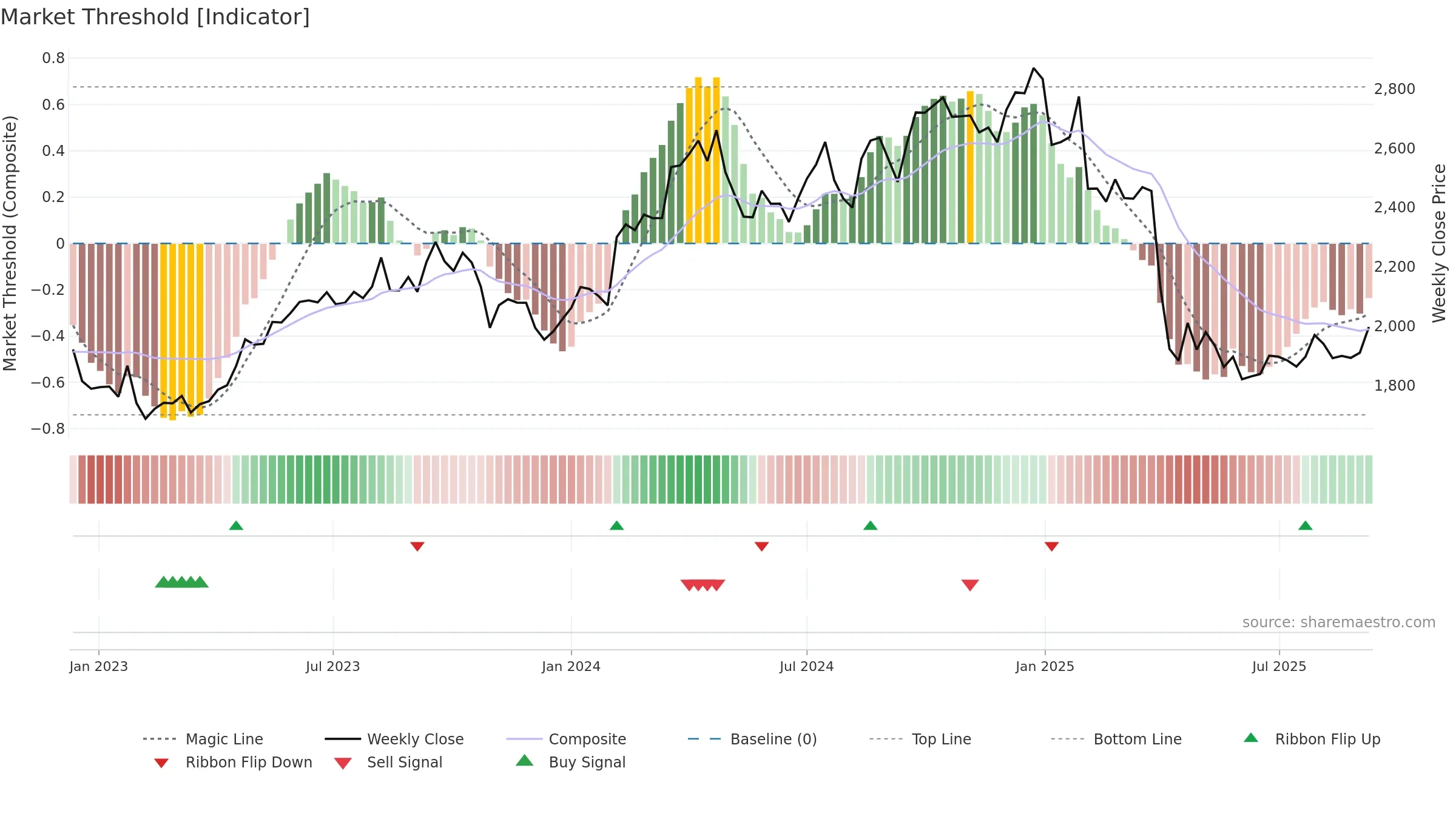The image size is (1456, 819).
Task: Click the lone sell signal marker in late 2024
Action: click(970, 585)
